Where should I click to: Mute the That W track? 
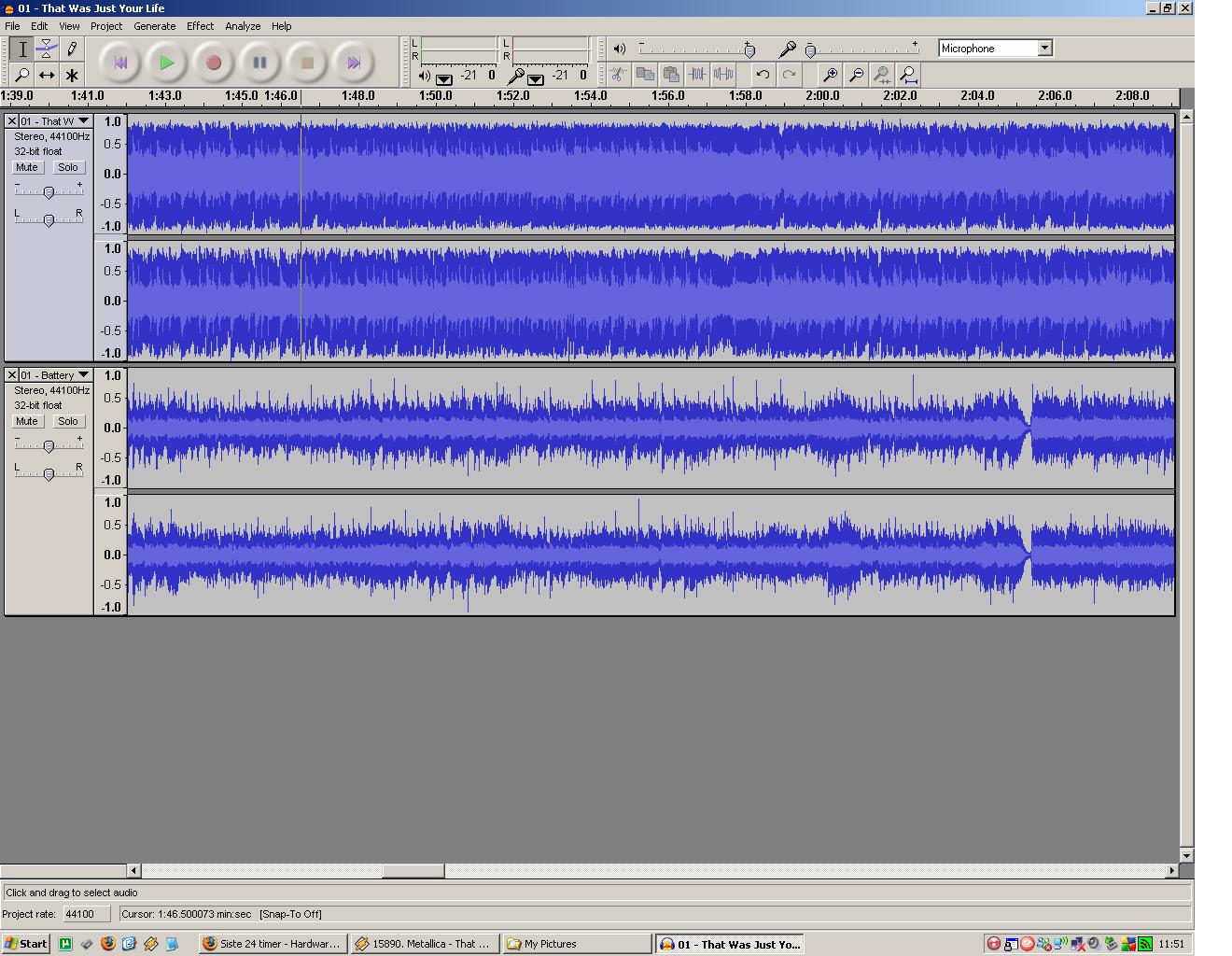click(x=27, y=167)
